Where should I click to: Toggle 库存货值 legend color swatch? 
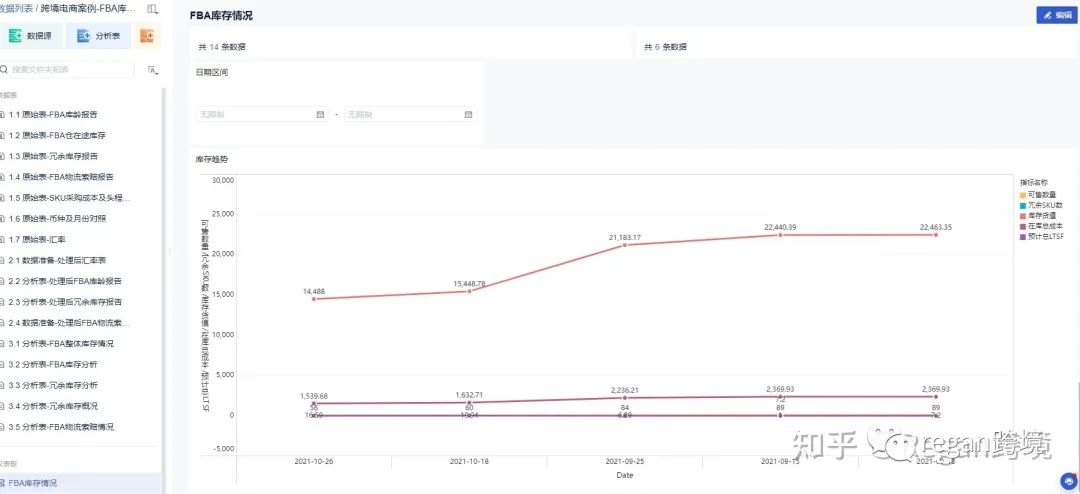[x=1023, y=216]
